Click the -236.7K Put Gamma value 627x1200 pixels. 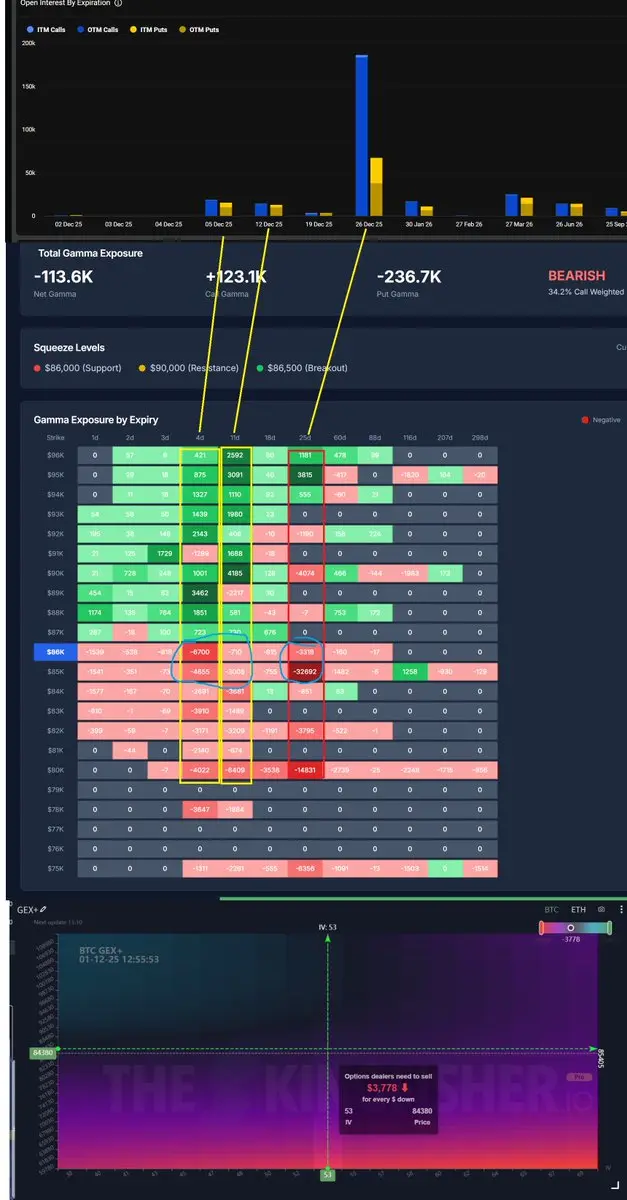(409, 276)
